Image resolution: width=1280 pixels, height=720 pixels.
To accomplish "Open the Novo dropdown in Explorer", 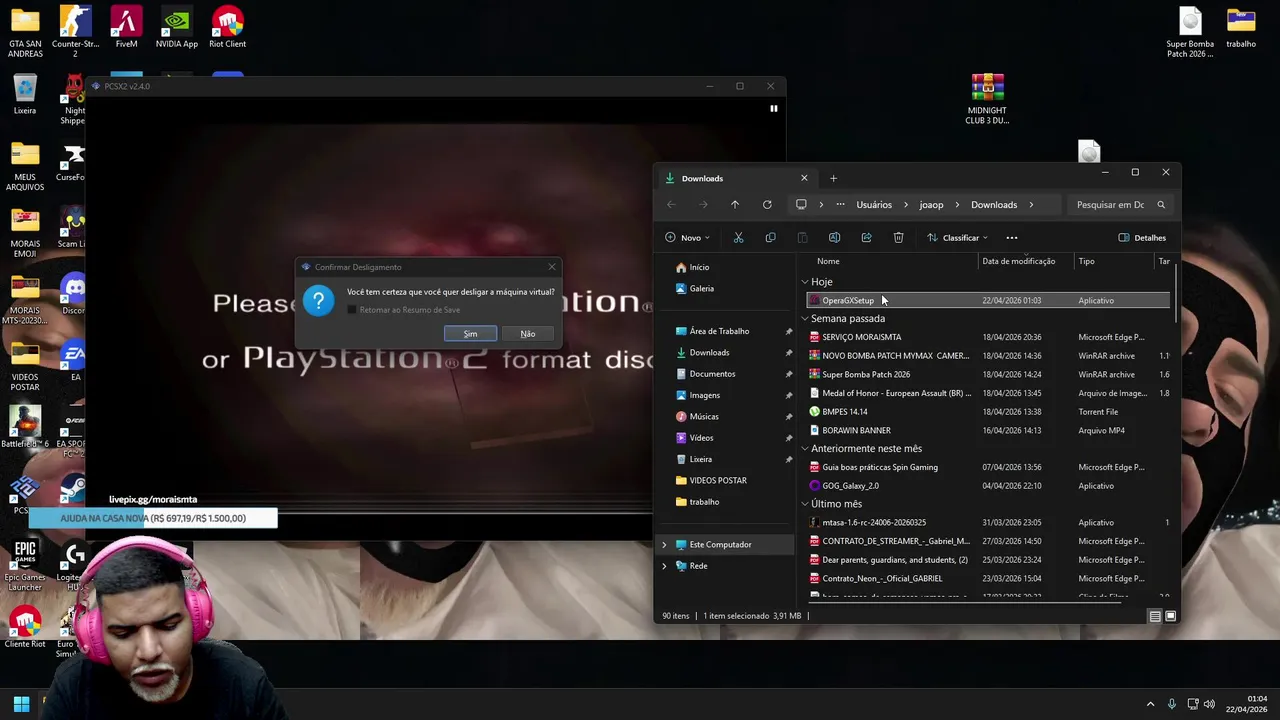I will click(687, 238).
